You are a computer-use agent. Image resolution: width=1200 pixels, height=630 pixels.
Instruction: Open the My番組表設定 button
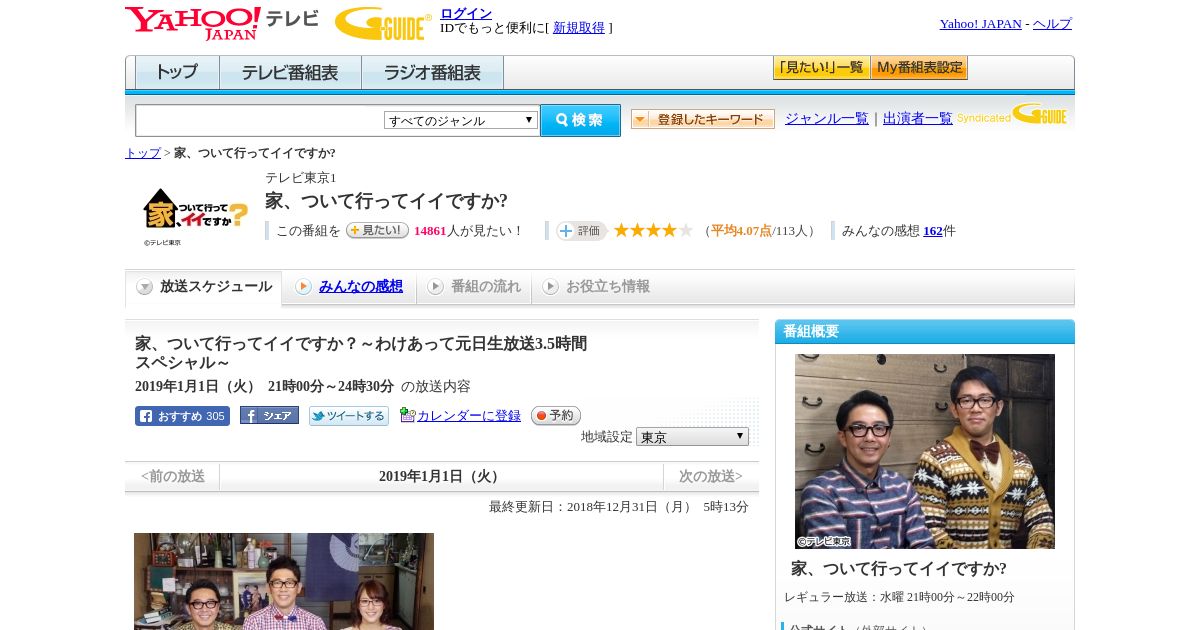click(x=919, y=68)
